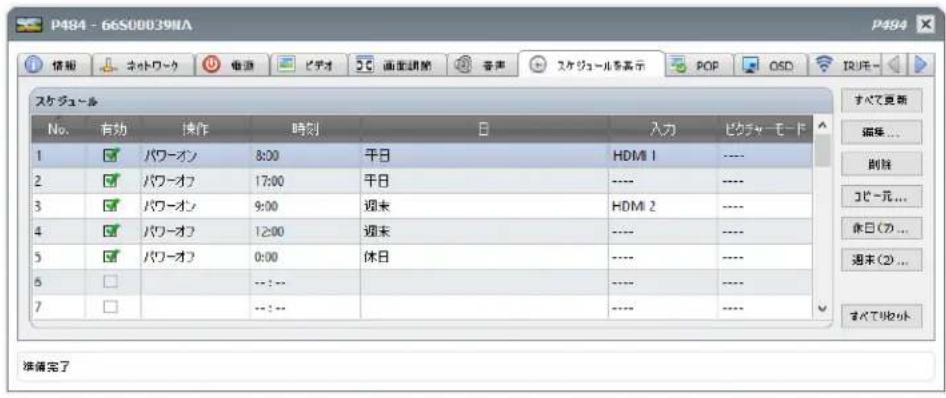This screenshot has width=946, height=398.
Task: Select the スケジュールを表示 tab
Action: click(x=591, y=64)
